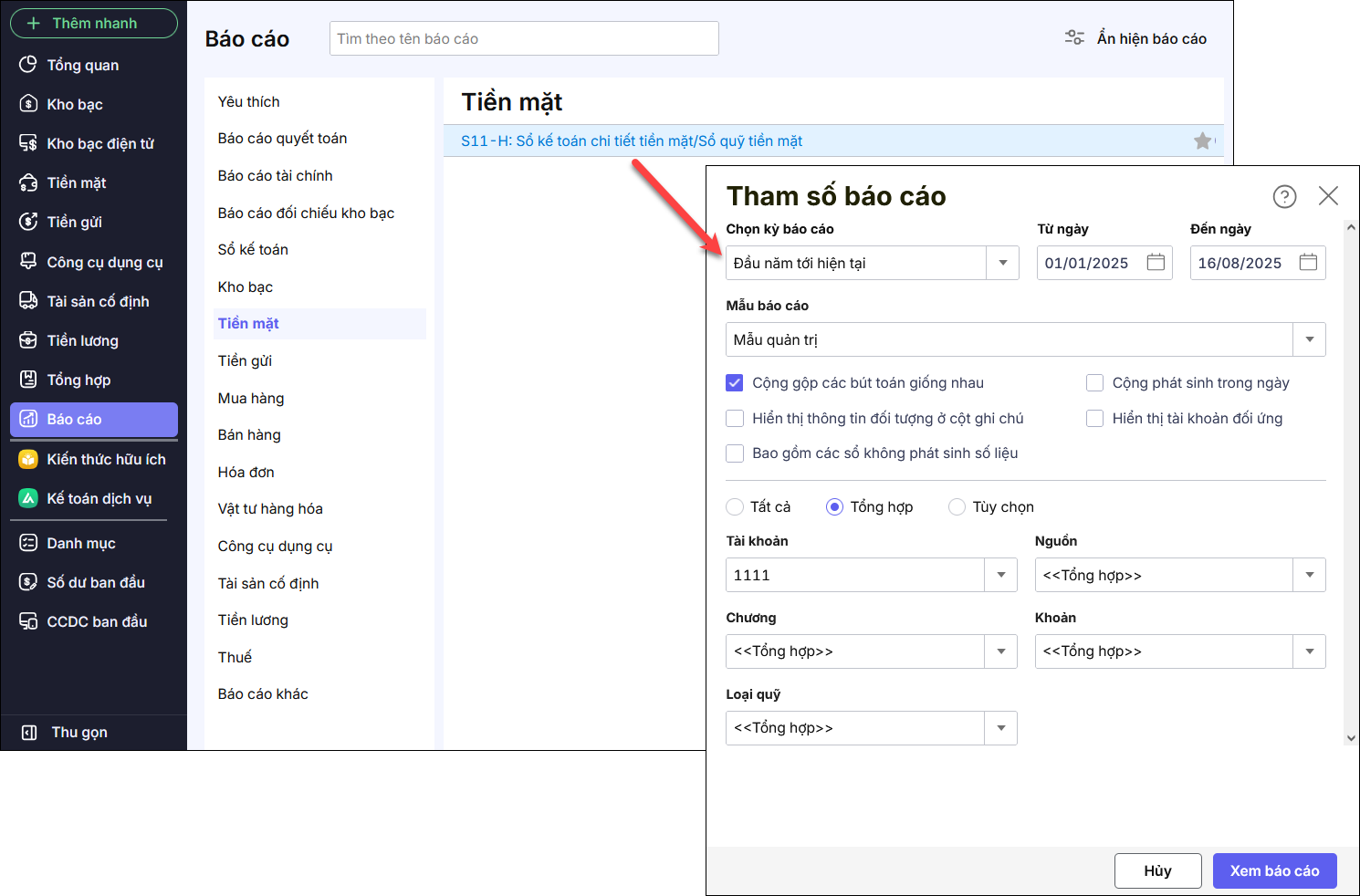Open the Báo cáo tài chính category
Viewport: 1360px width, 896px height.
click(275, 175)
